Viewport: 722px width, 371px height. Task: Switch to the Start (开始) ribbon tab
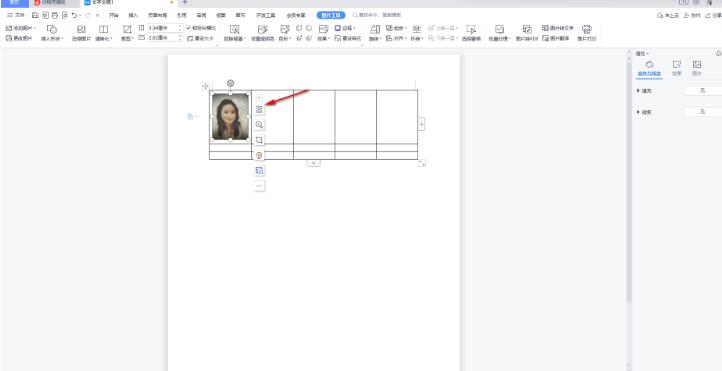point(114,15)
